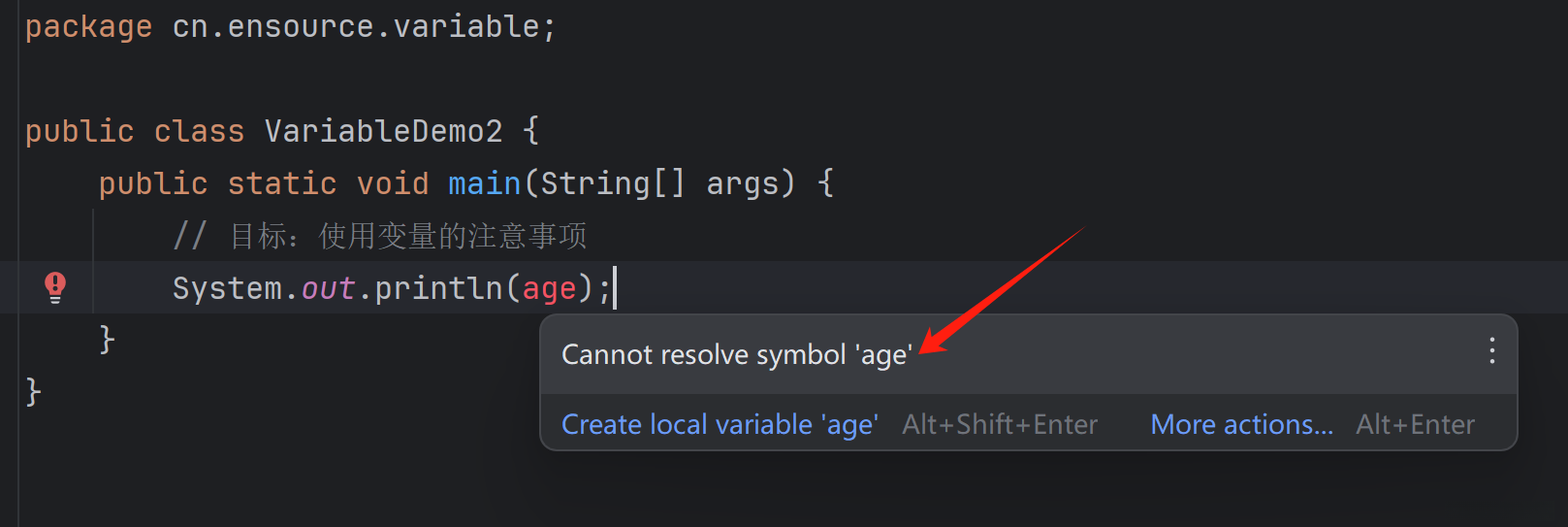Screen dimensions: 1568x527
Task: Click the static keyword in the main declaration
Action: [281, 183]
